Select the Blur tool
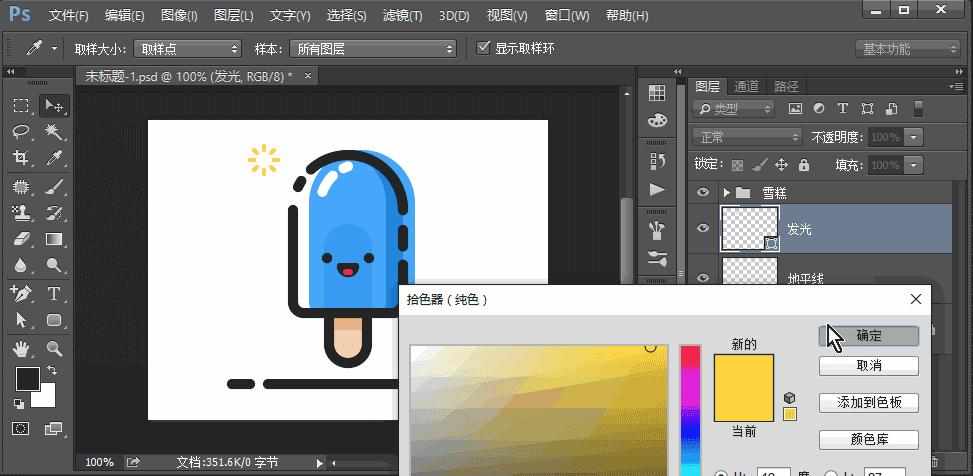This screenshot has height=476, width=973. [22, 265]
